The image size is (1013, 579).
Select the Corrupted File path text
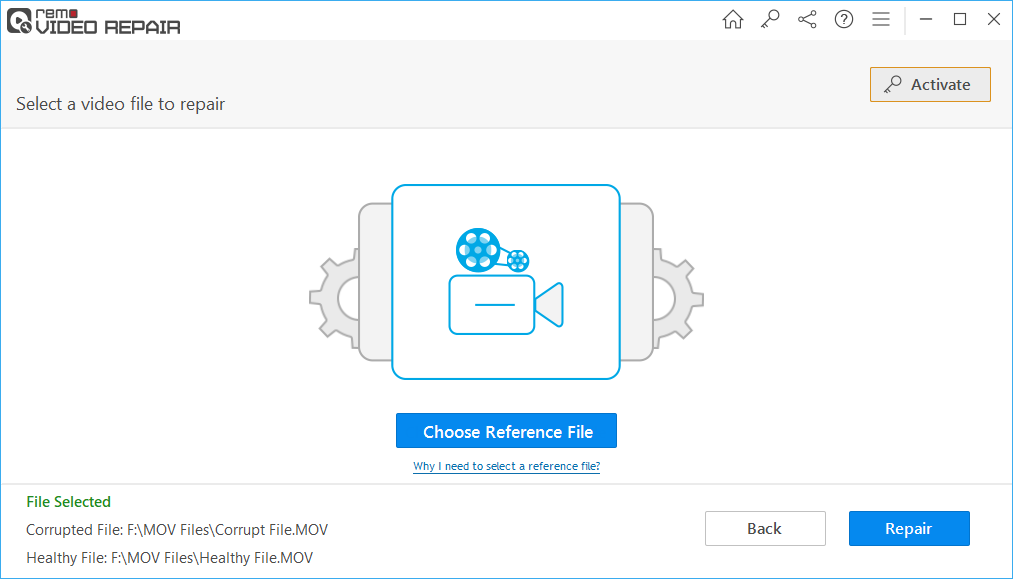point(178,529)
